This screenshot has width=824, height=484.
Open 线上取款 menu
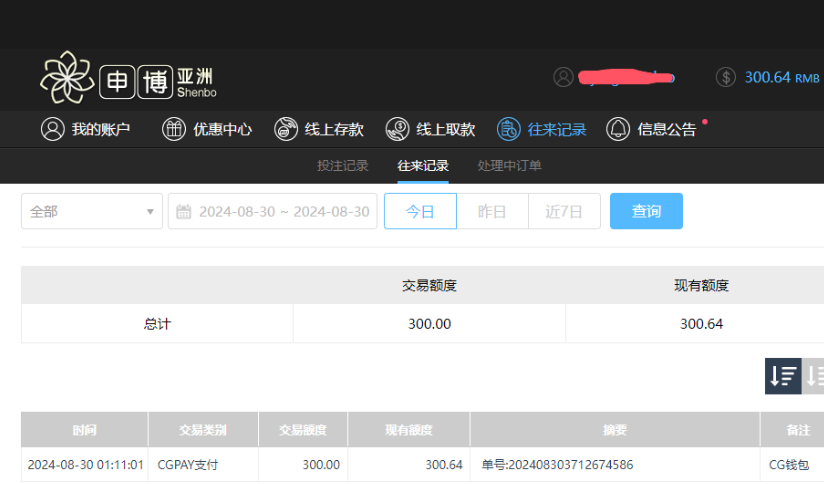430,129
